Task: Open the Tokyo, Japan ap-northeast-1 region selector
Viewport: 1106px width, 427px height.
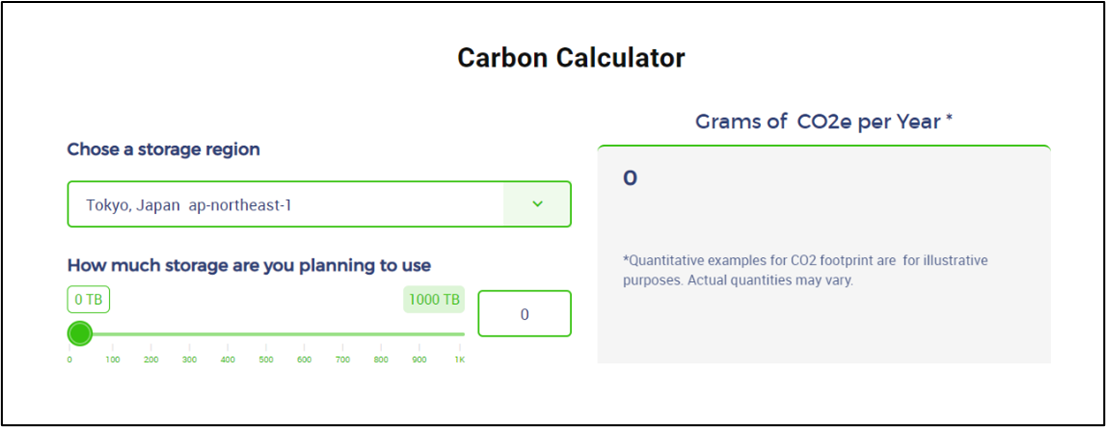Action: pyautogui.click(x=285, y=204)
